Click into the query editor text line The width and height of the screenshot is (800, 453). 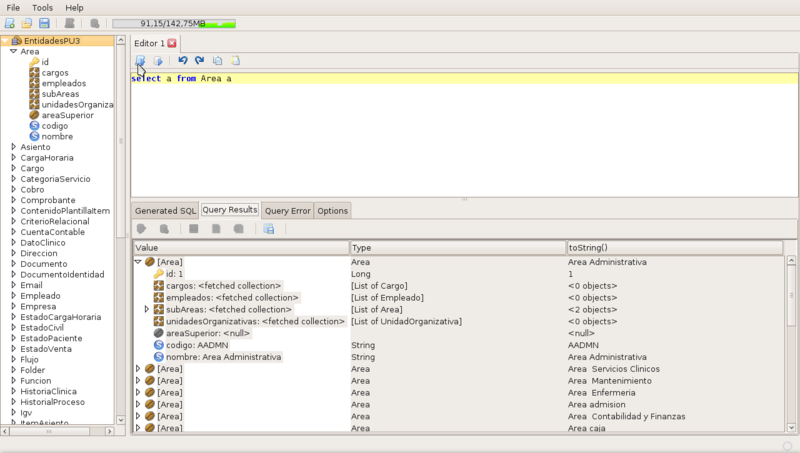(464, 78)
